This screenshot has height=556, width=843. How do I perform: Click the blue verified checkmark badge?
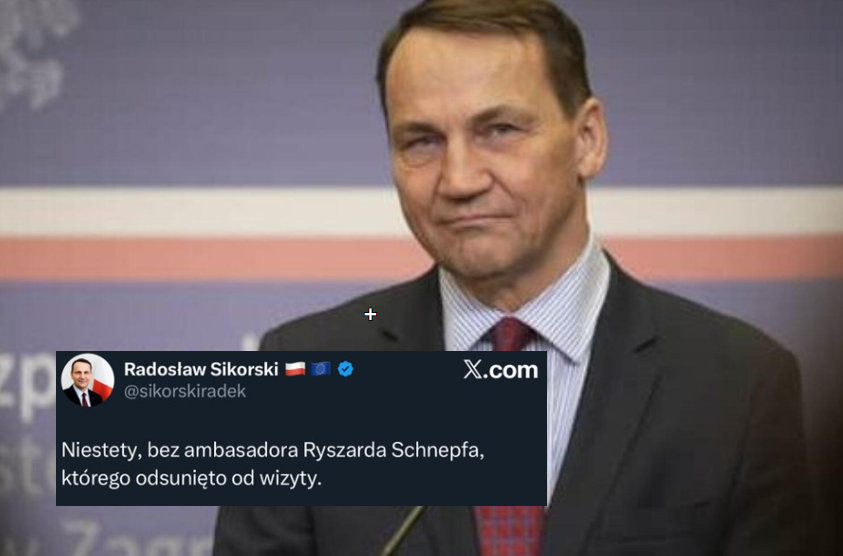click(x=345, y=369)
